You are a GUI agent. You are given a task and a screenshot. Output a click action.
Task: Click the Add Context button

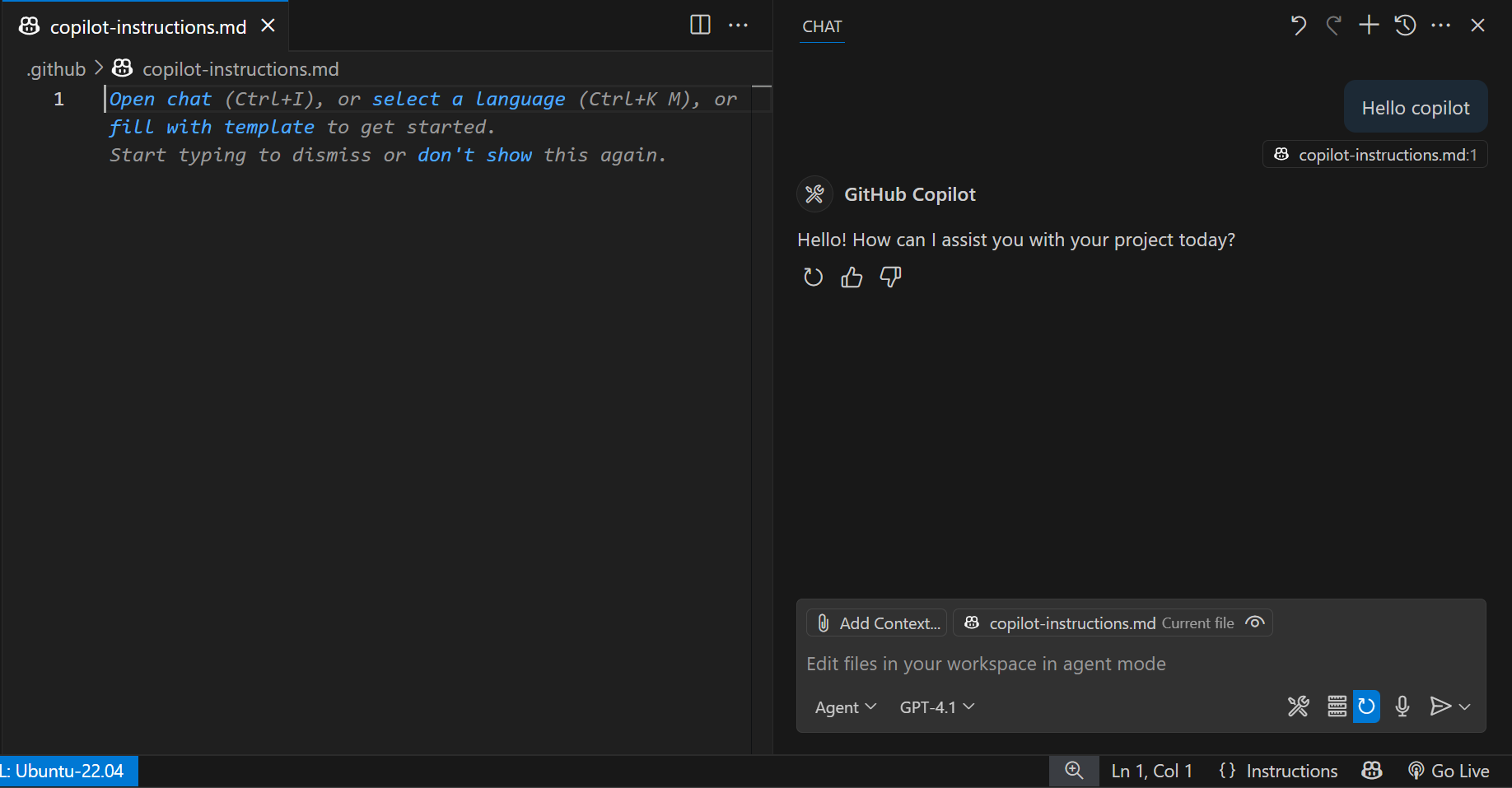click(x=875, y=622)
